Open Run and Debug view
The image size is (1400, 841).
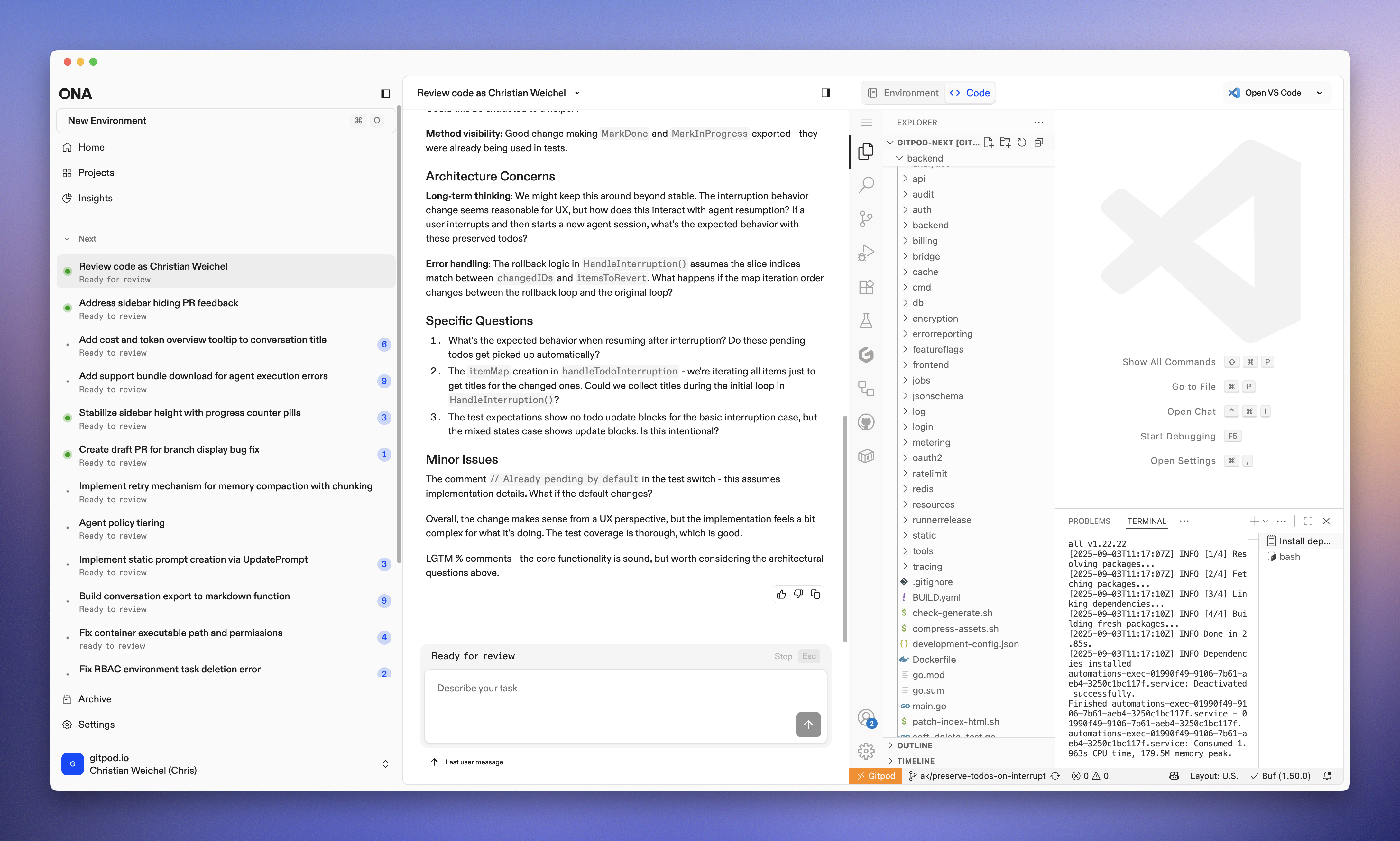click(866, 253)
